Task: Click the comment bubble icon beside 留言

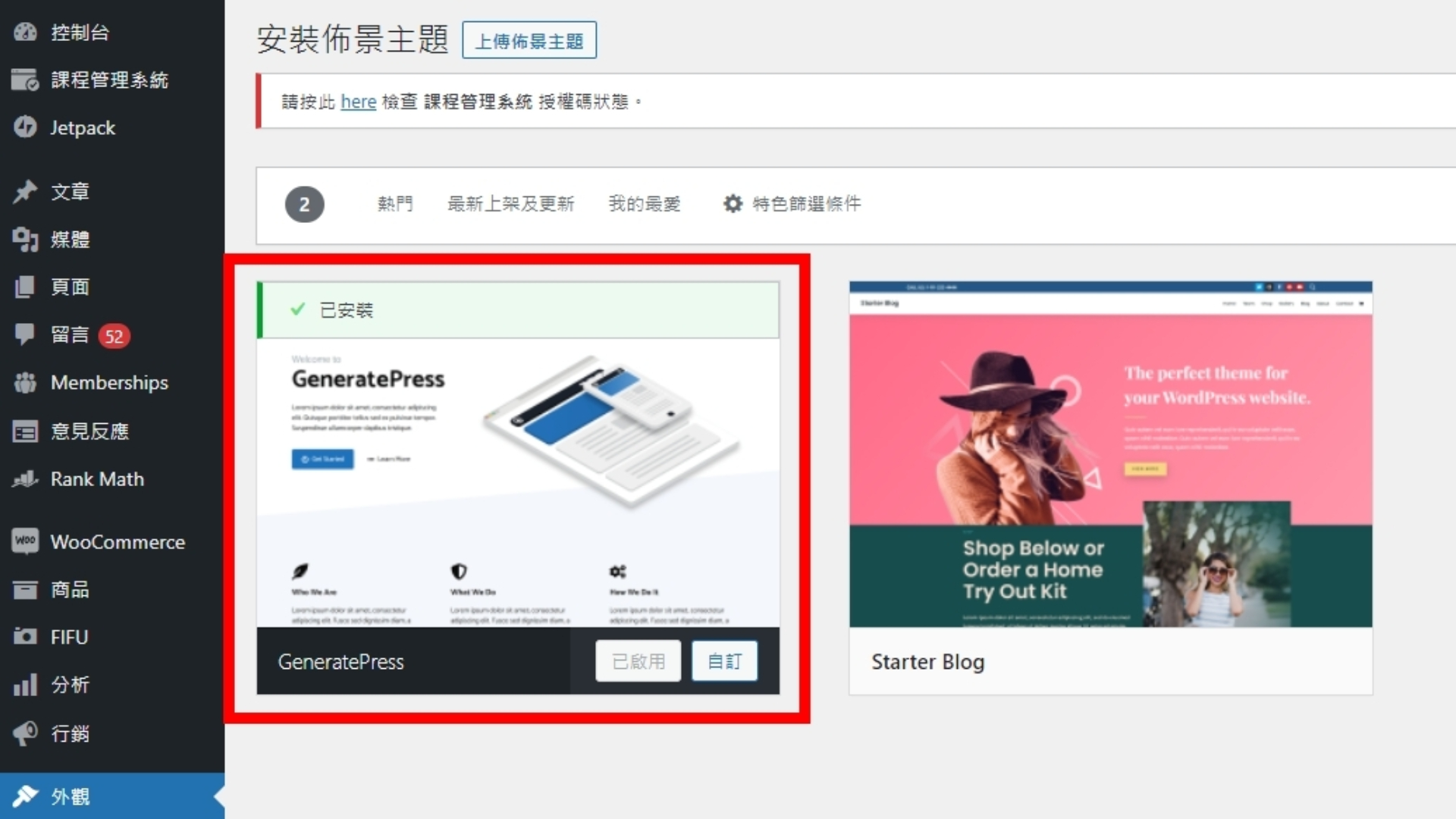Action: click(x=25, y=334)
